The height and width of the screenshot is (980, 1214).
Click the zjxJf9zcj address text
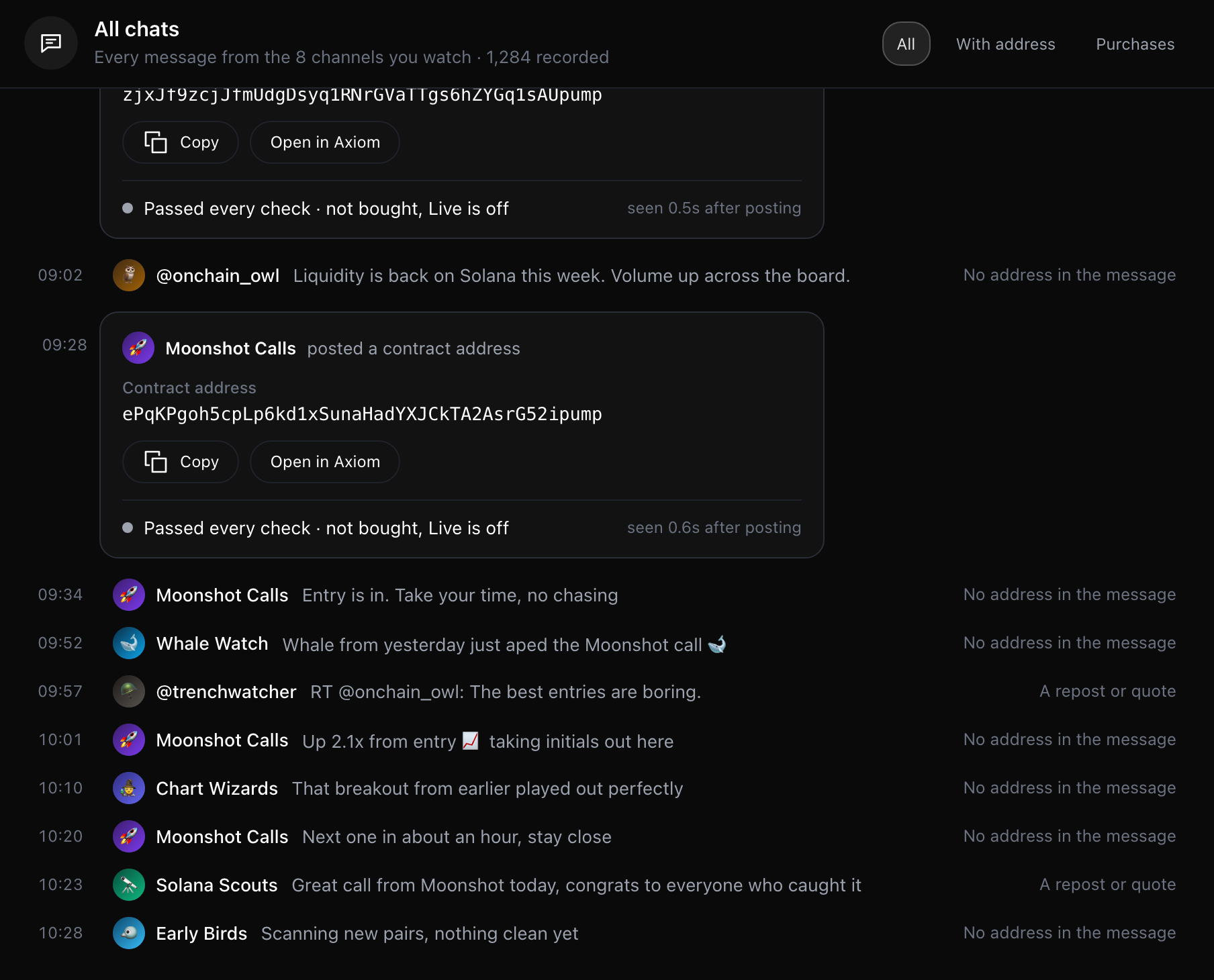pos(362,95)
